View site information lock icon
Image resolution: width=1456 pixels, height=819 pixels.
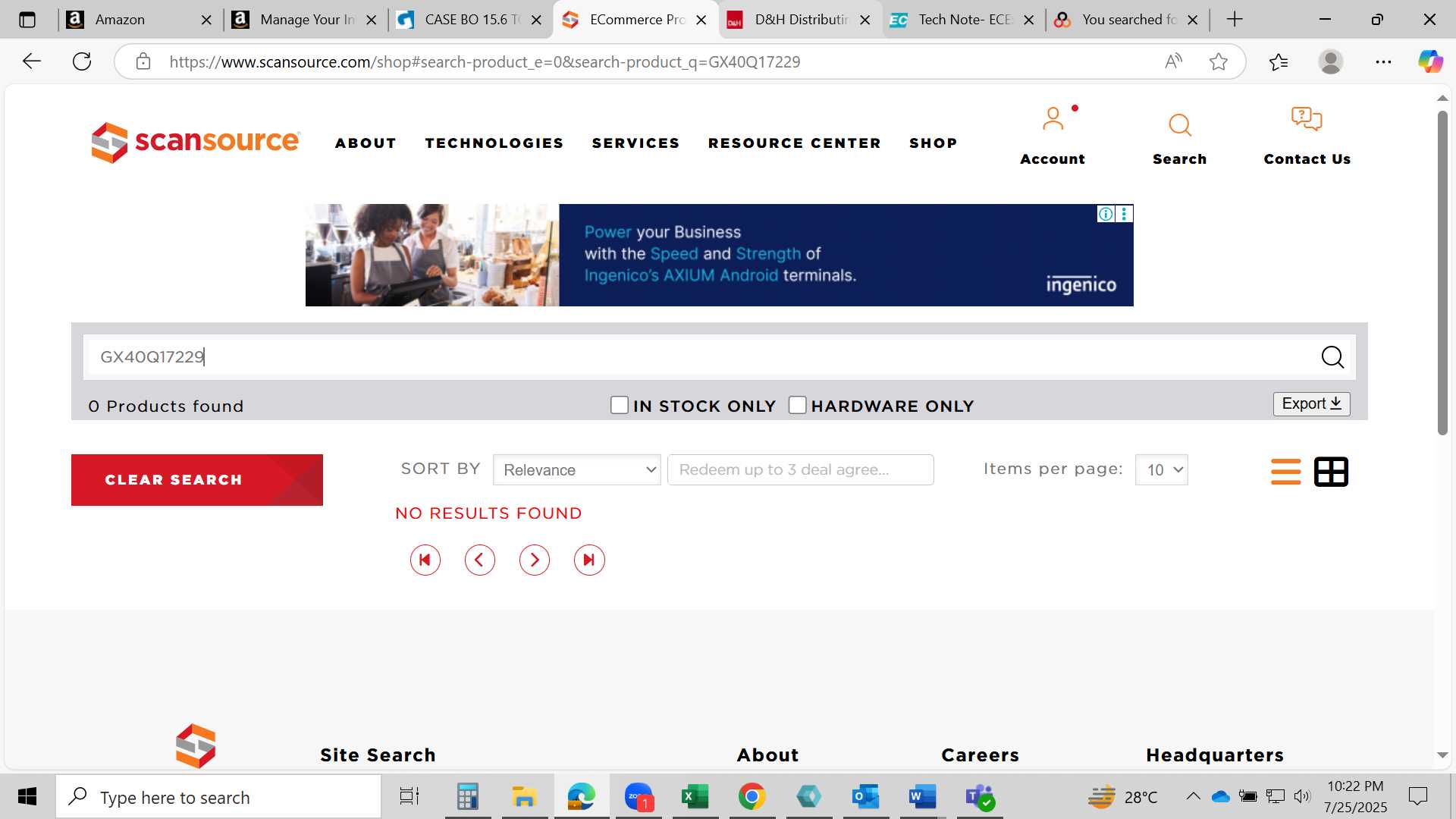[x=143, y=61]
